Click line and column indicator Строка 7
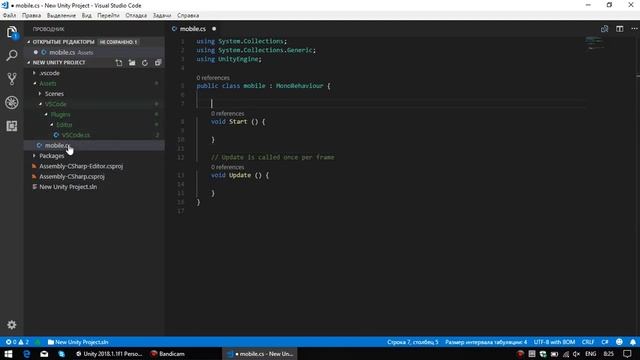Viewport: 640px width, 360px height. 413,342
